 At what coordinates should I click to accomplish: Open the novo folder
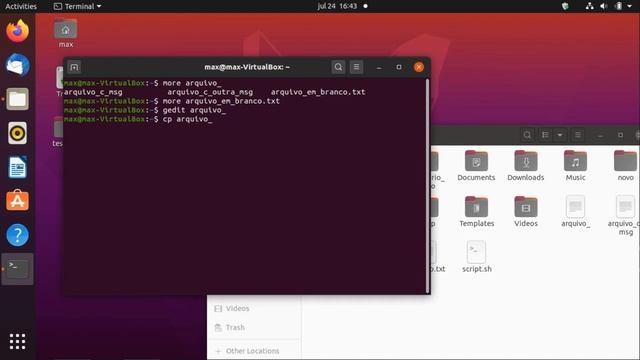tap(625, 166)
